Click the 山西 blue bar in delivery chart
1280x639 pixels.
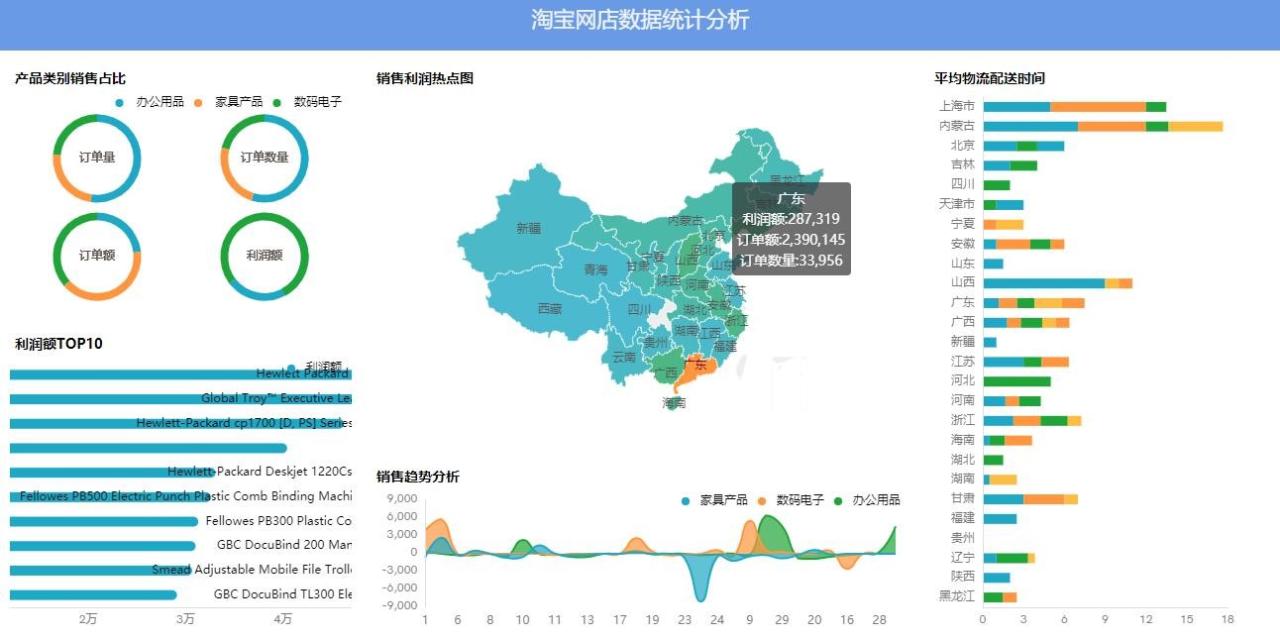click(x=1044, y=283)
